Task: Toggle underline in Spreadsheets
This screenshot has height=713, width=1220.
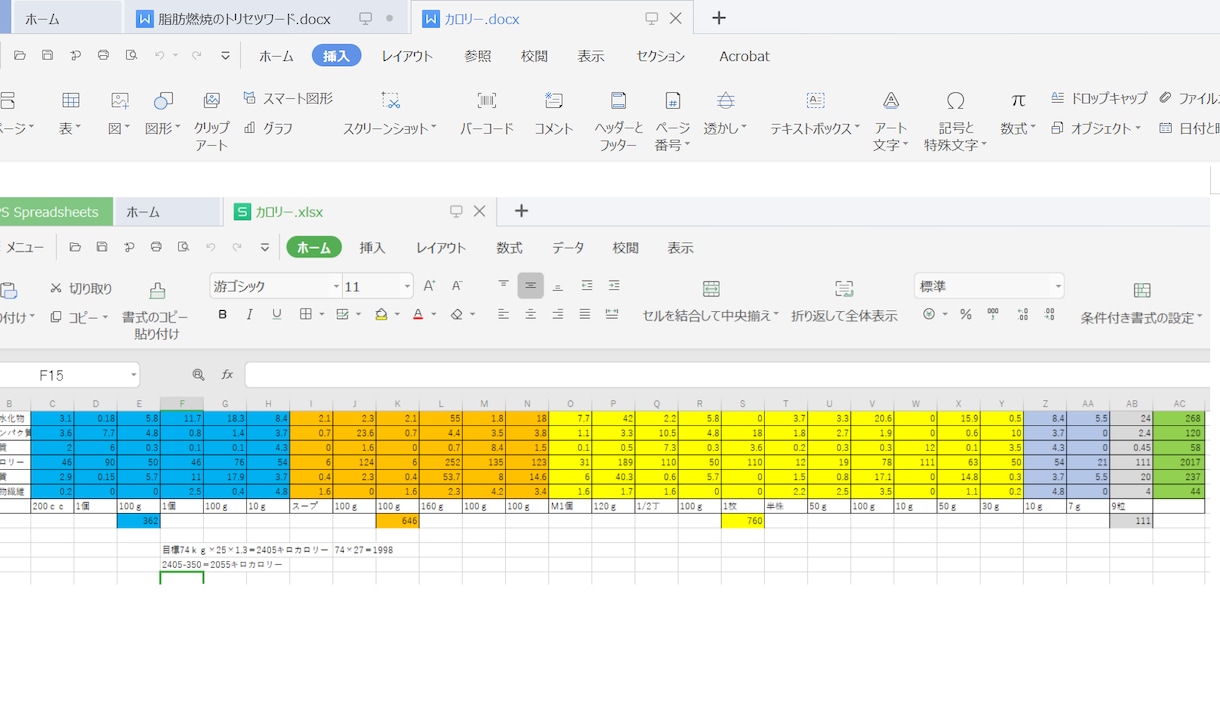Action: pyautogui.click(x=277, y=314)
